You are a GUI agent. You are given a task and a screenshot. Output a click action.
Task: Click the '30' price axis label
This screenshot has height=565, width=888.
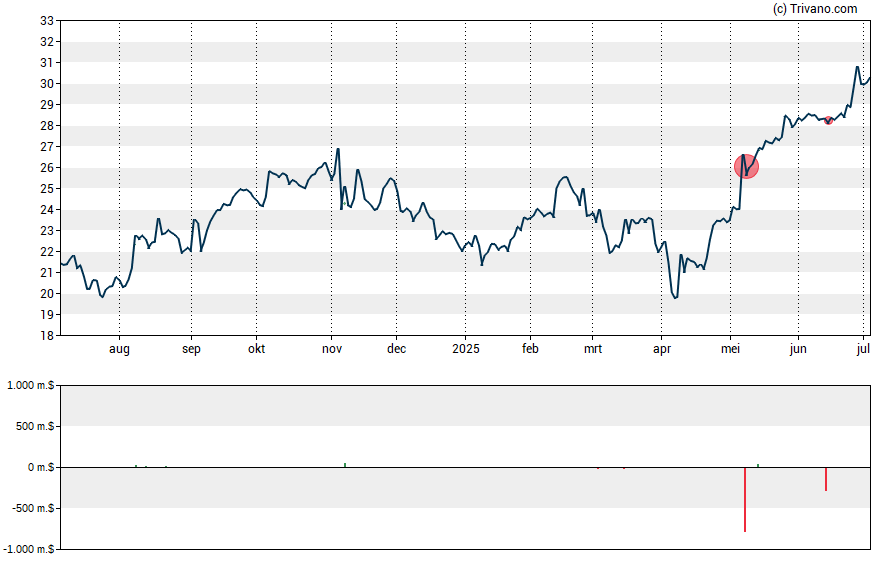point(47,84)
